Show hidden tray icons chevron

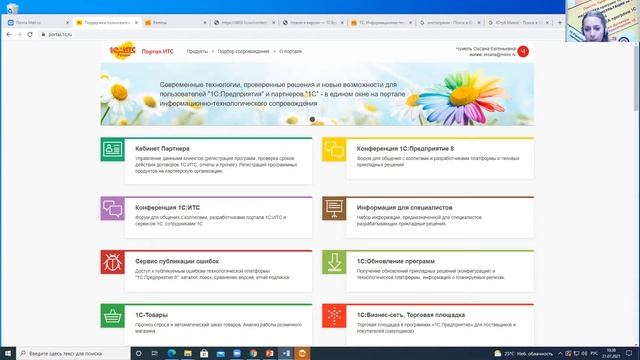(x=560, y=353)
